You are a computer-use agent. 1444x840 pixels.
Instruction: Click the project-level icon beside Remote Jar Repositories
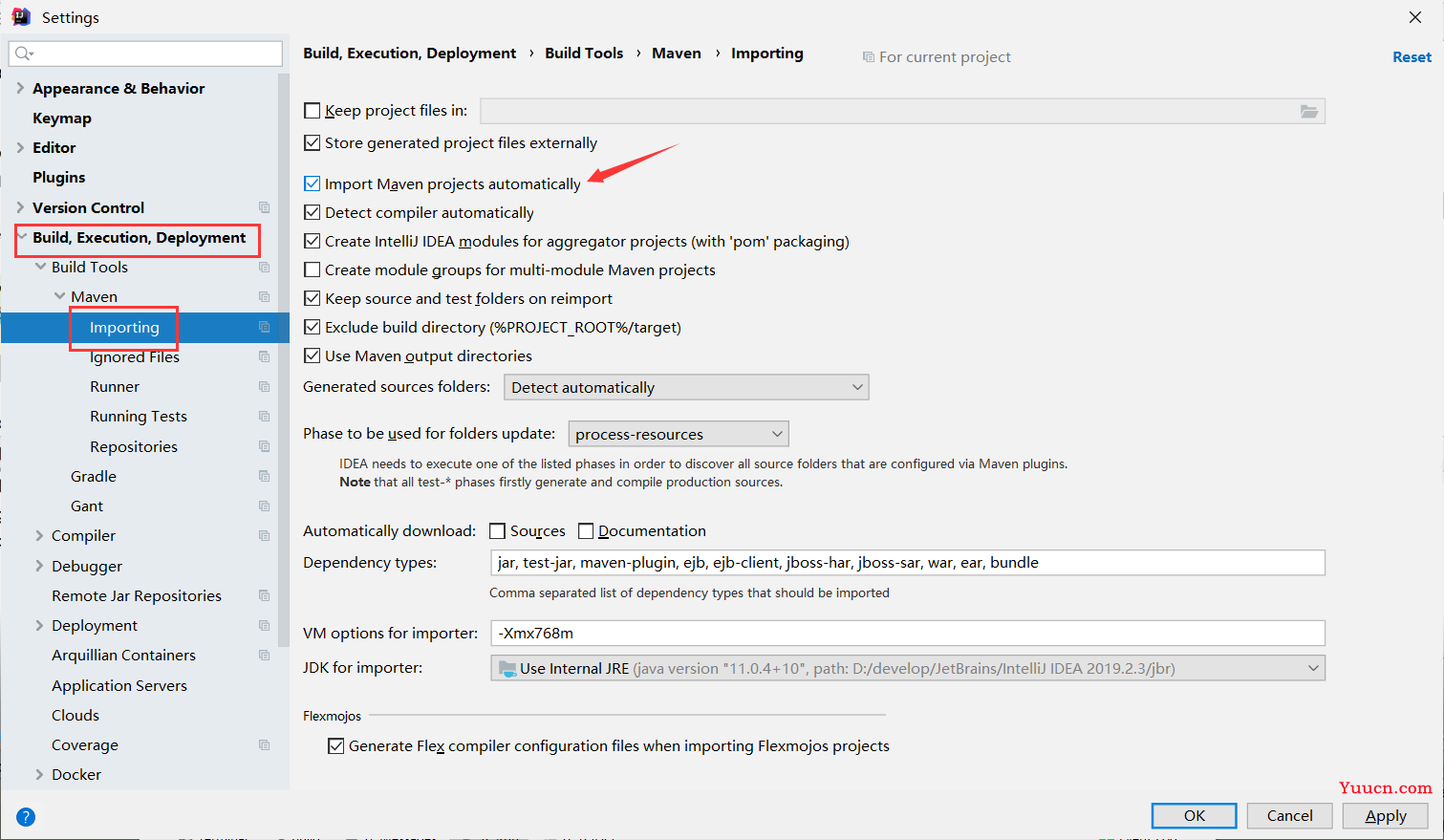264,595
